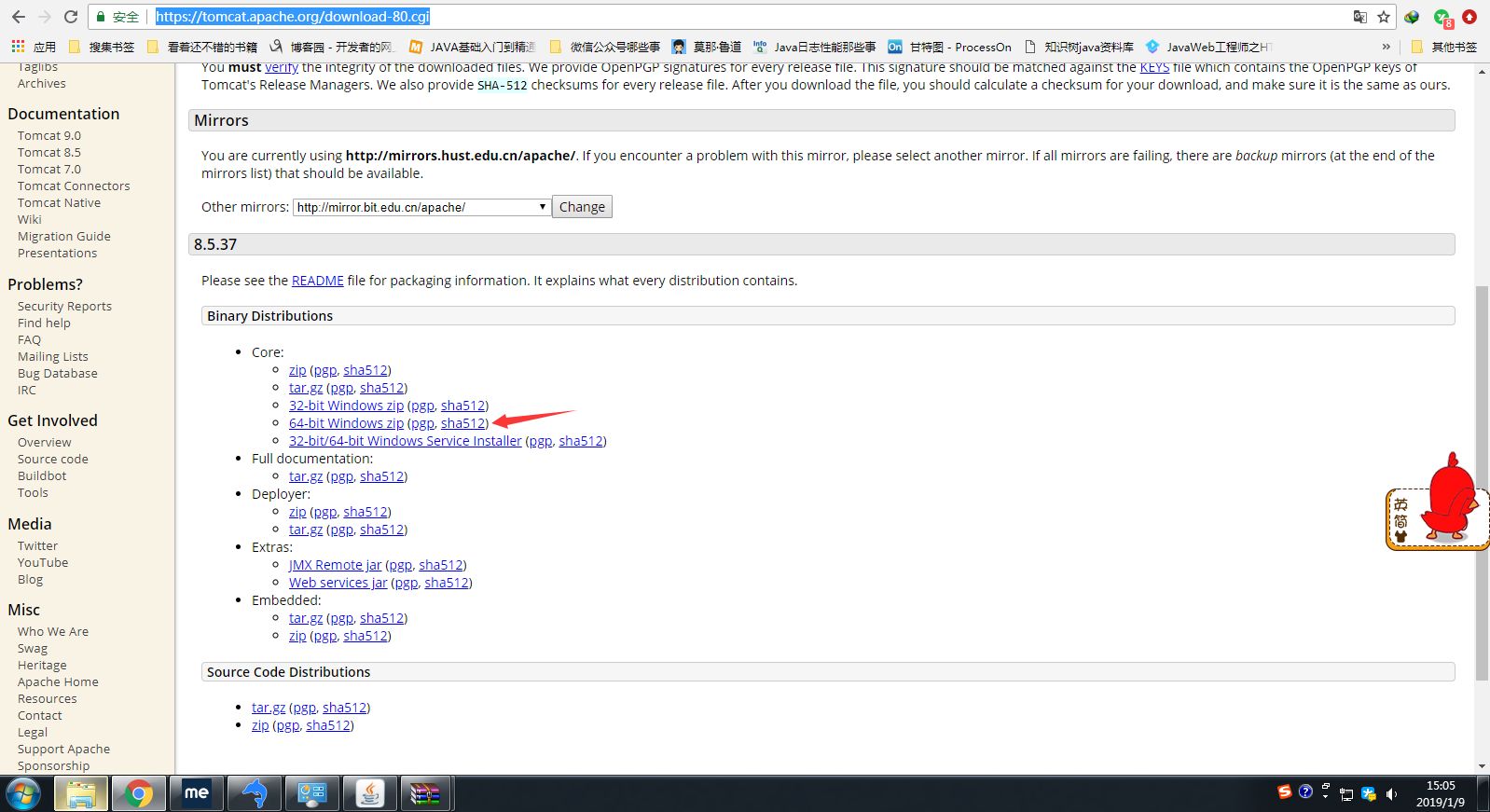The height and width of the screenshot is (812, 1490).
Task: Download the Source Code zip
Action: (260, 725)
